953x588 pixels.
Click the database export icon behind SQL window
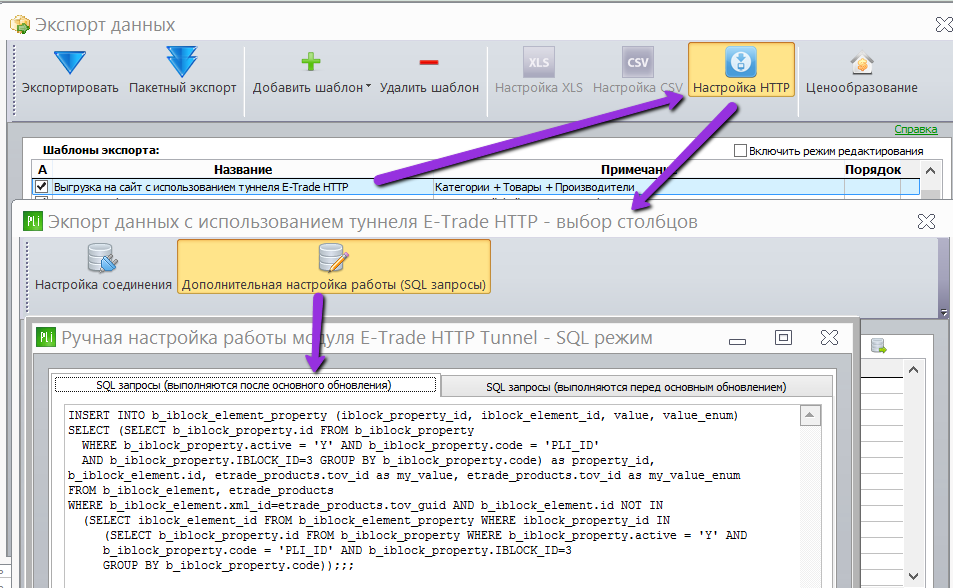tap(878, 346)
